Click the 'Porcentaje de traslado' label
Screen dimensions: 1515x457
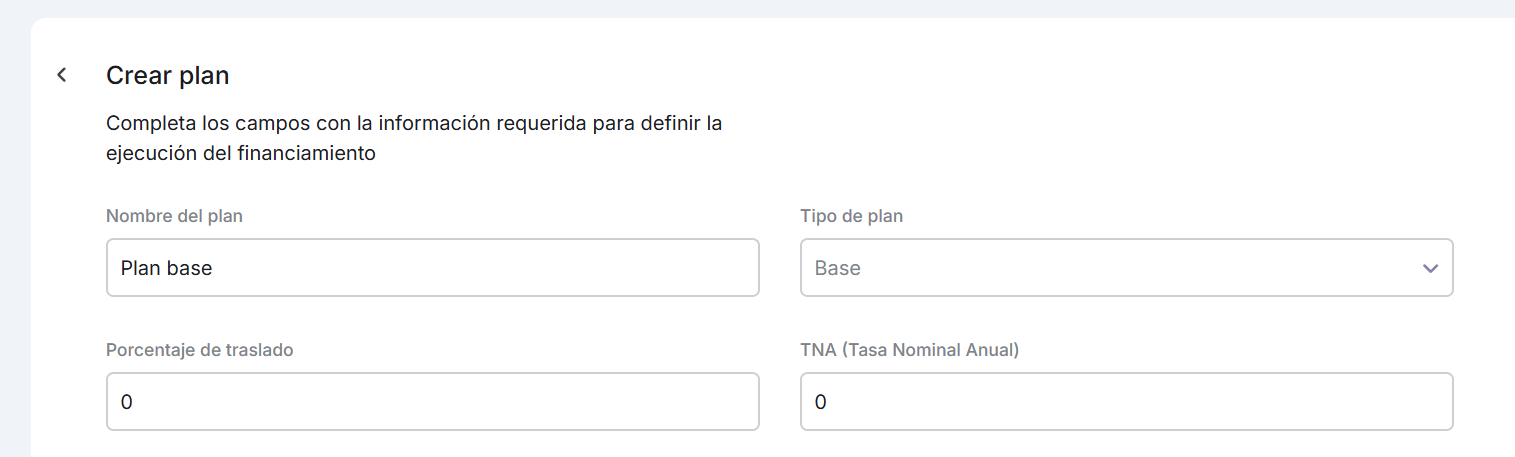click(x=199, y=350)
